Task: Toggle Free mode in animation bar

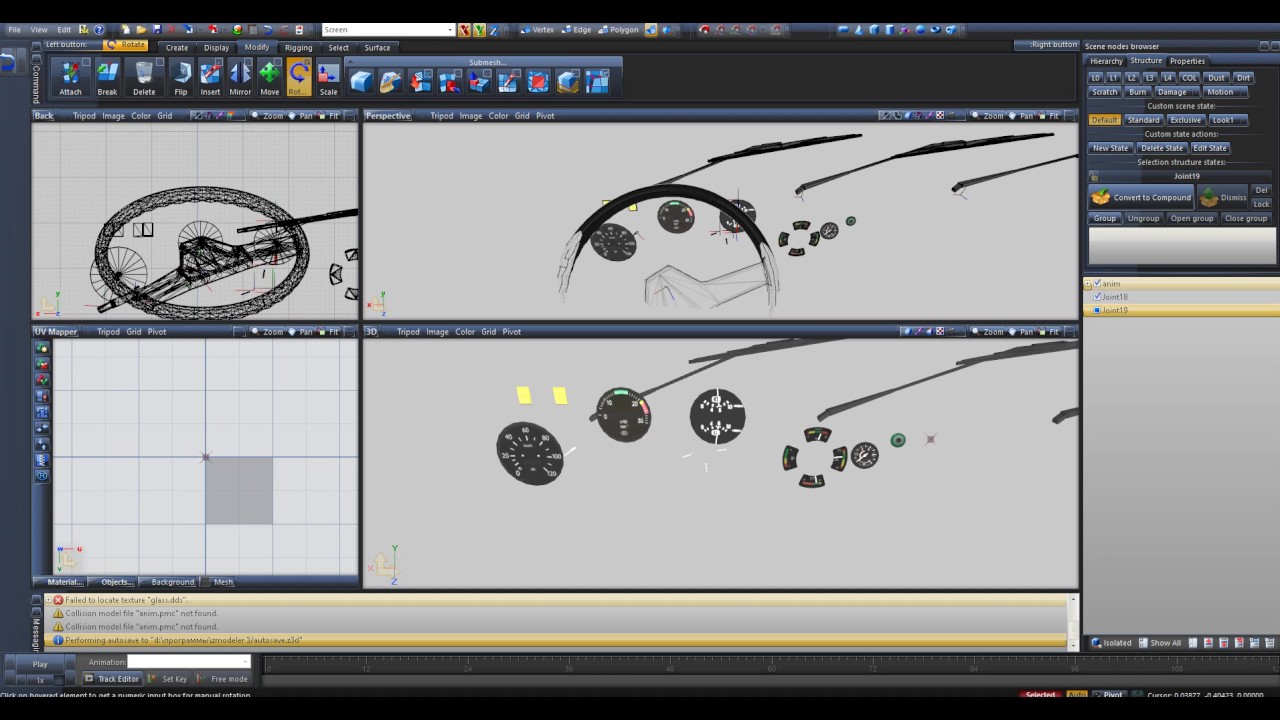Action: pos(222,679)
